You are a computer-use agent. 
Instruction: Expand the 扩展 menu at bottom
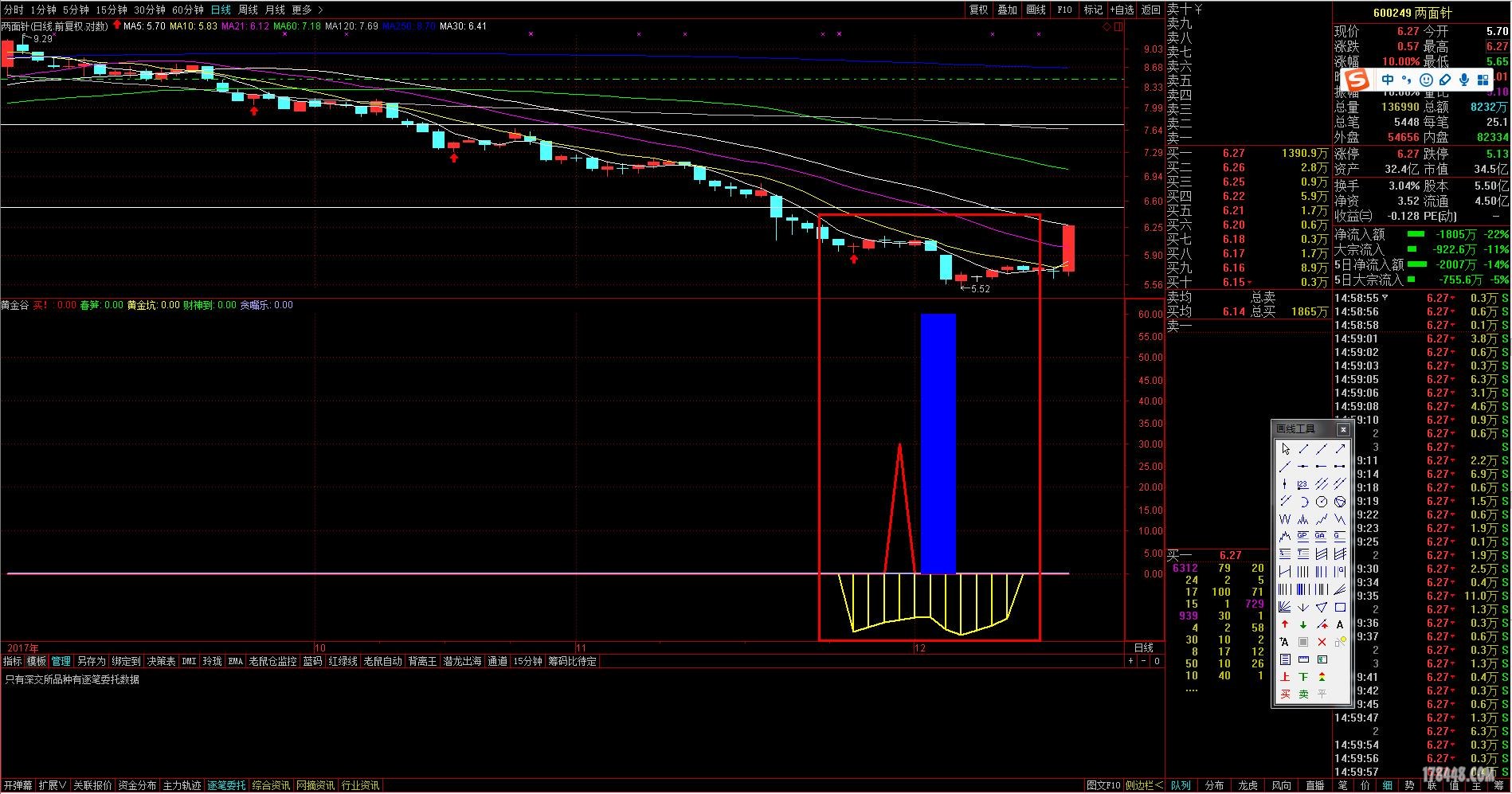tap(53, 785)
